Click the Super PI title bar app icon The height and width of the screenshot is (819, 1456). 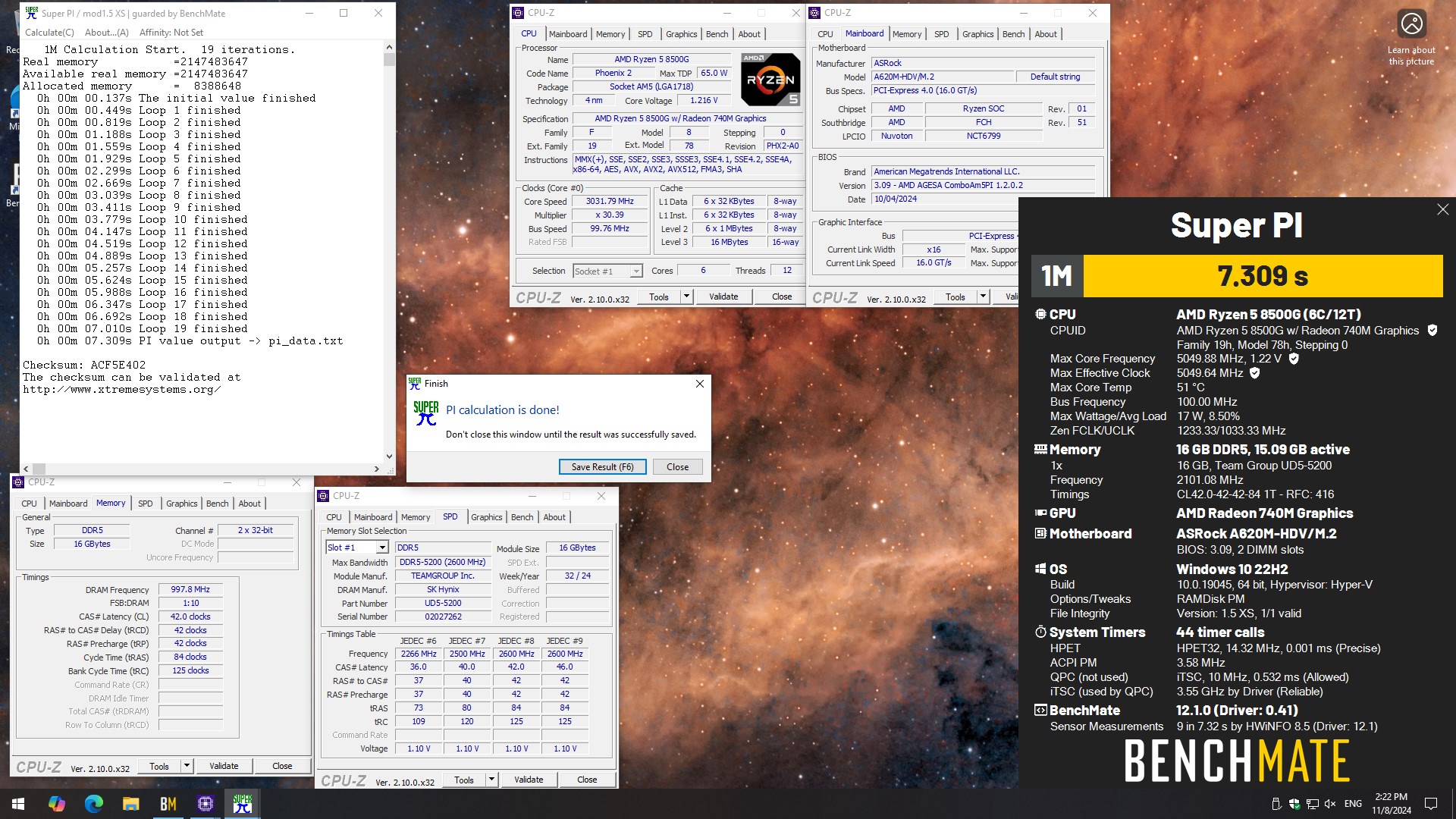pos(32,13)
